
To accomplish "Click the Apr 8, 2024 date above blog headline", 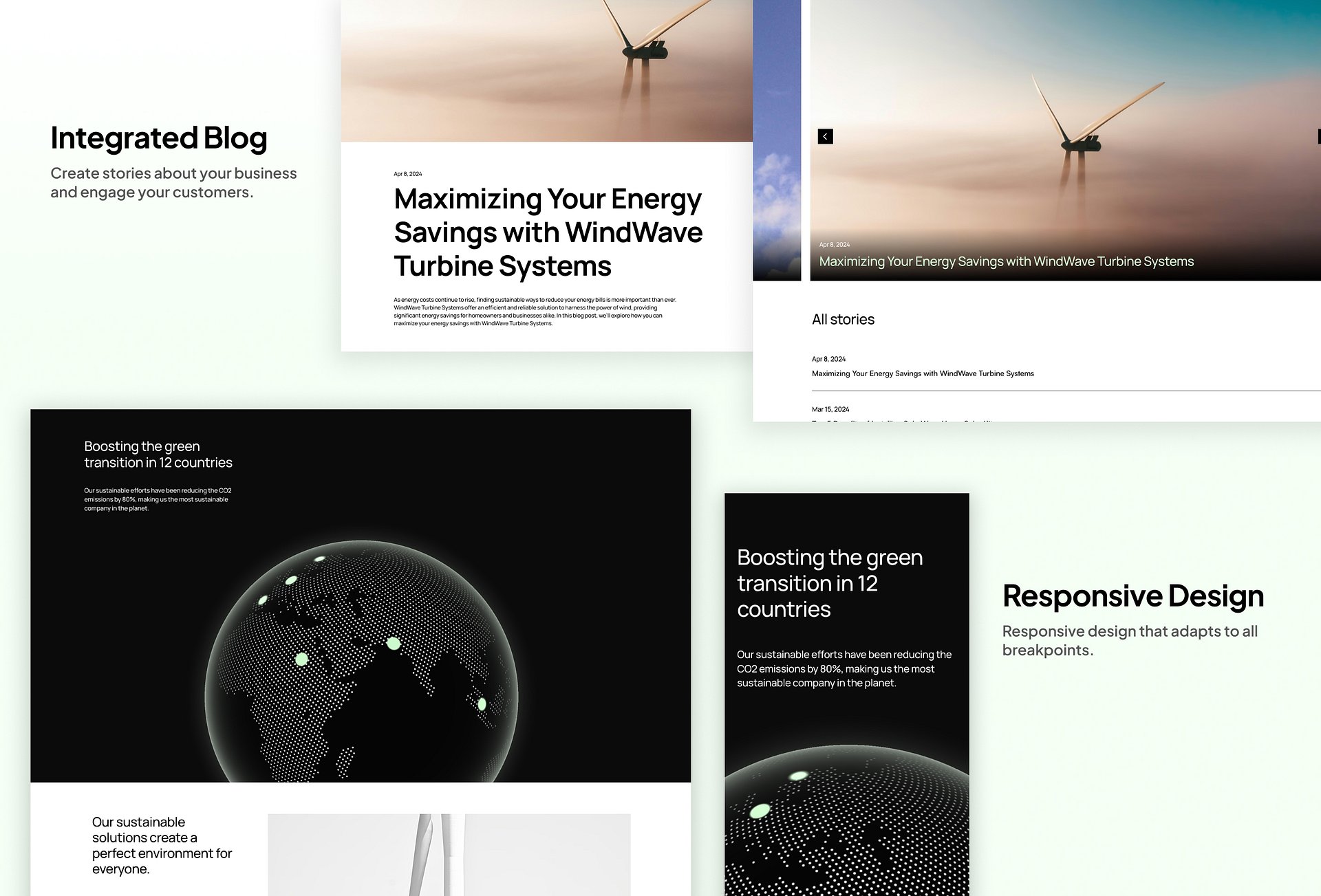I will [407, 174].
